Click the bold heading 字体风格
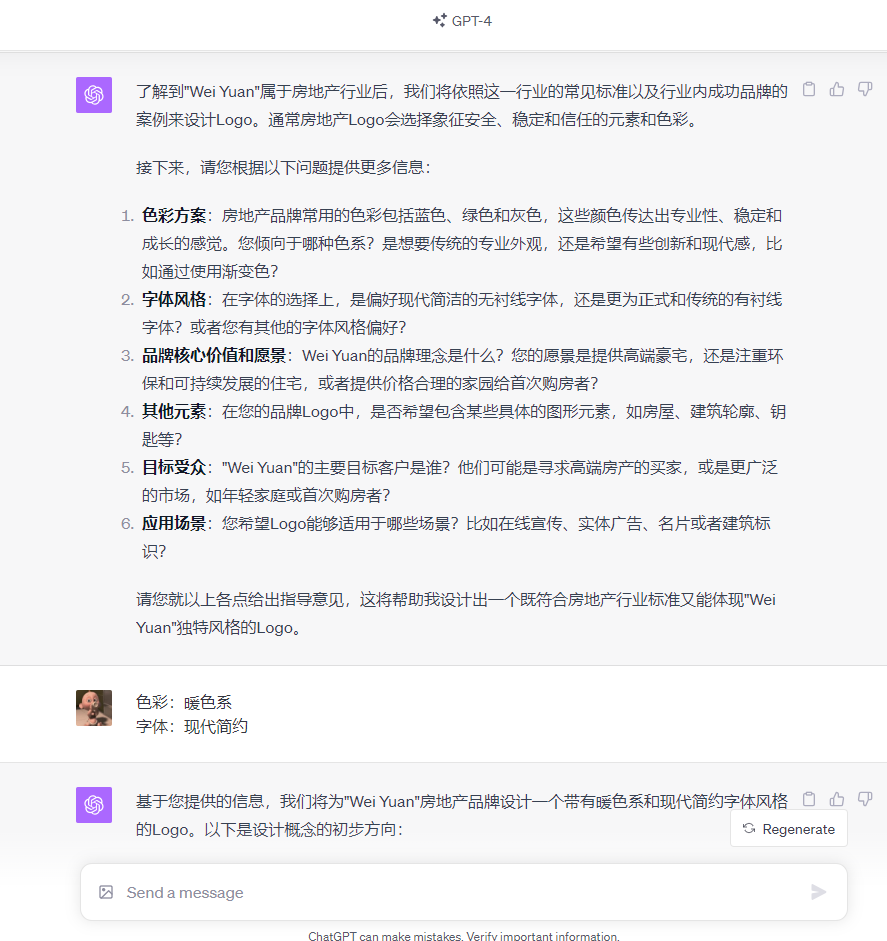 click(174, 299)
